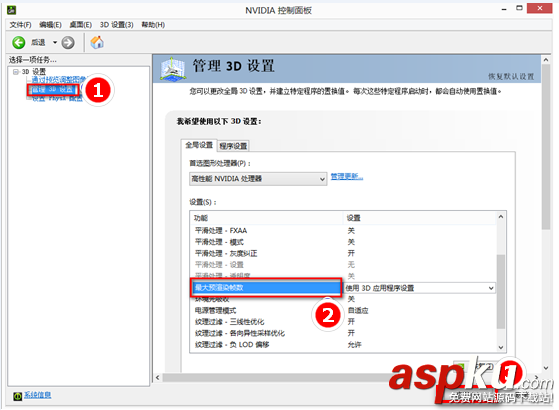Open the 系统信息 link

click(x=37, y=395)
